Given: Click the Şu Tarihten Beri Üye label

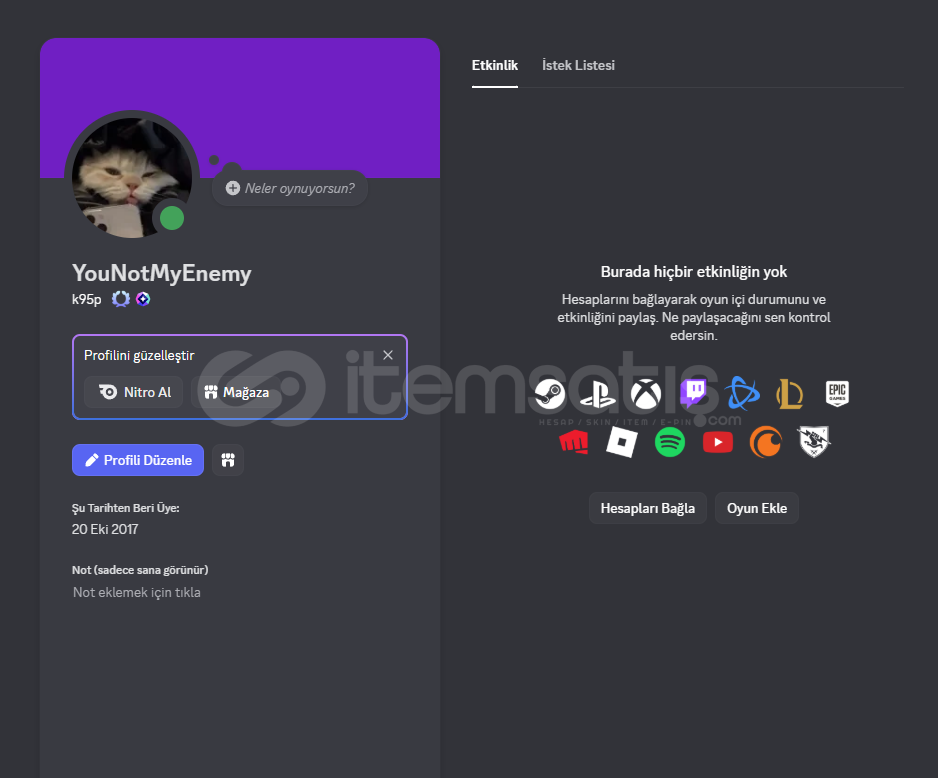Looking at the screenshot, I should coord(126,508).
